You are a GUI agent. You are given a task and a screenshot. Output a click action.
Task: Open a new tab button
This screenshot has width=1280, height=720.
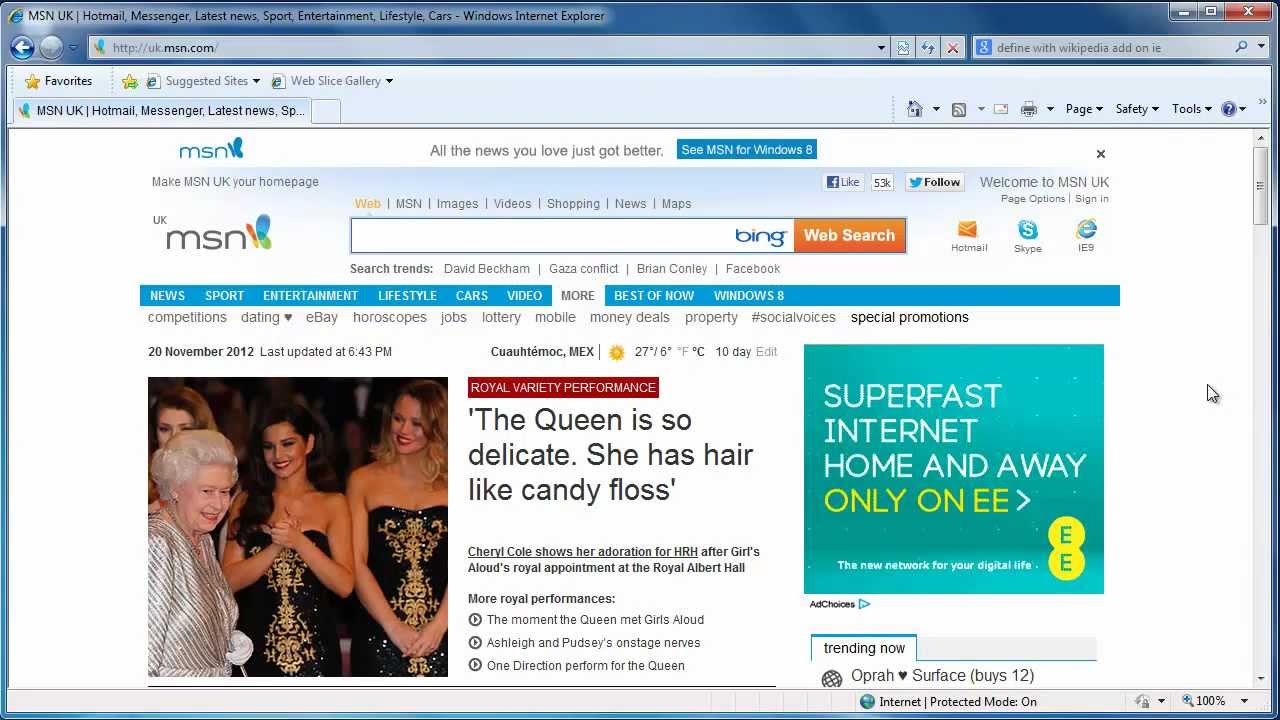coord(326,111)
